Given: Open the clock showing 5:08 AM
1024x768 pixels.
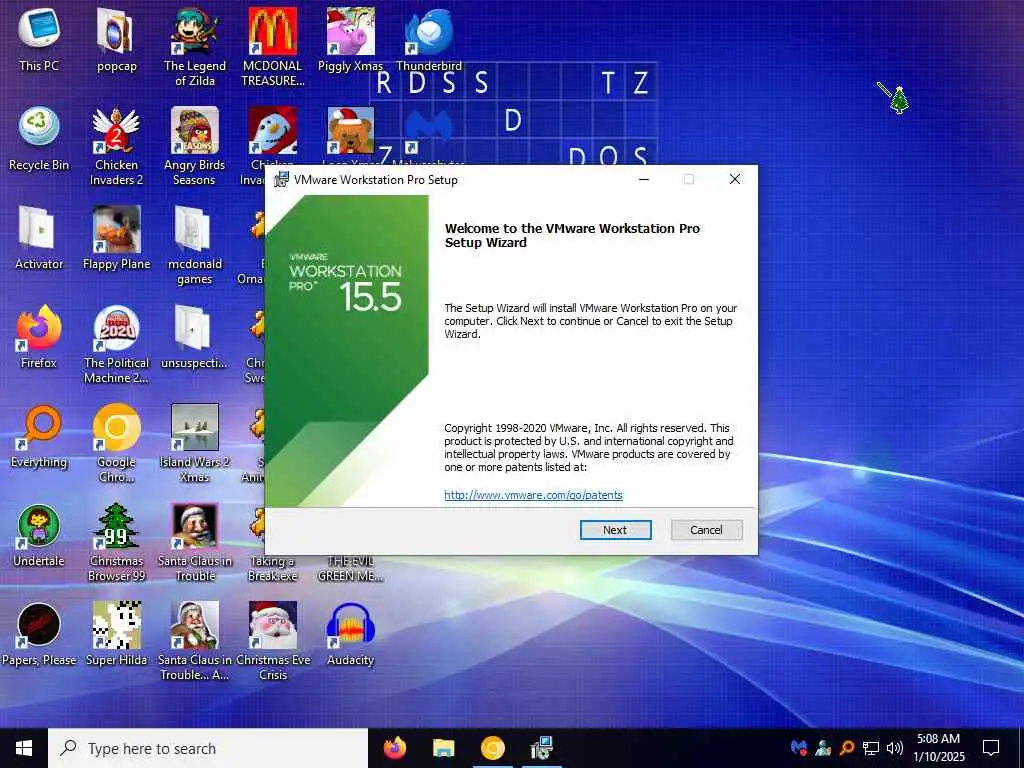Looking at the screenshot, I should [x=938, y=748].
